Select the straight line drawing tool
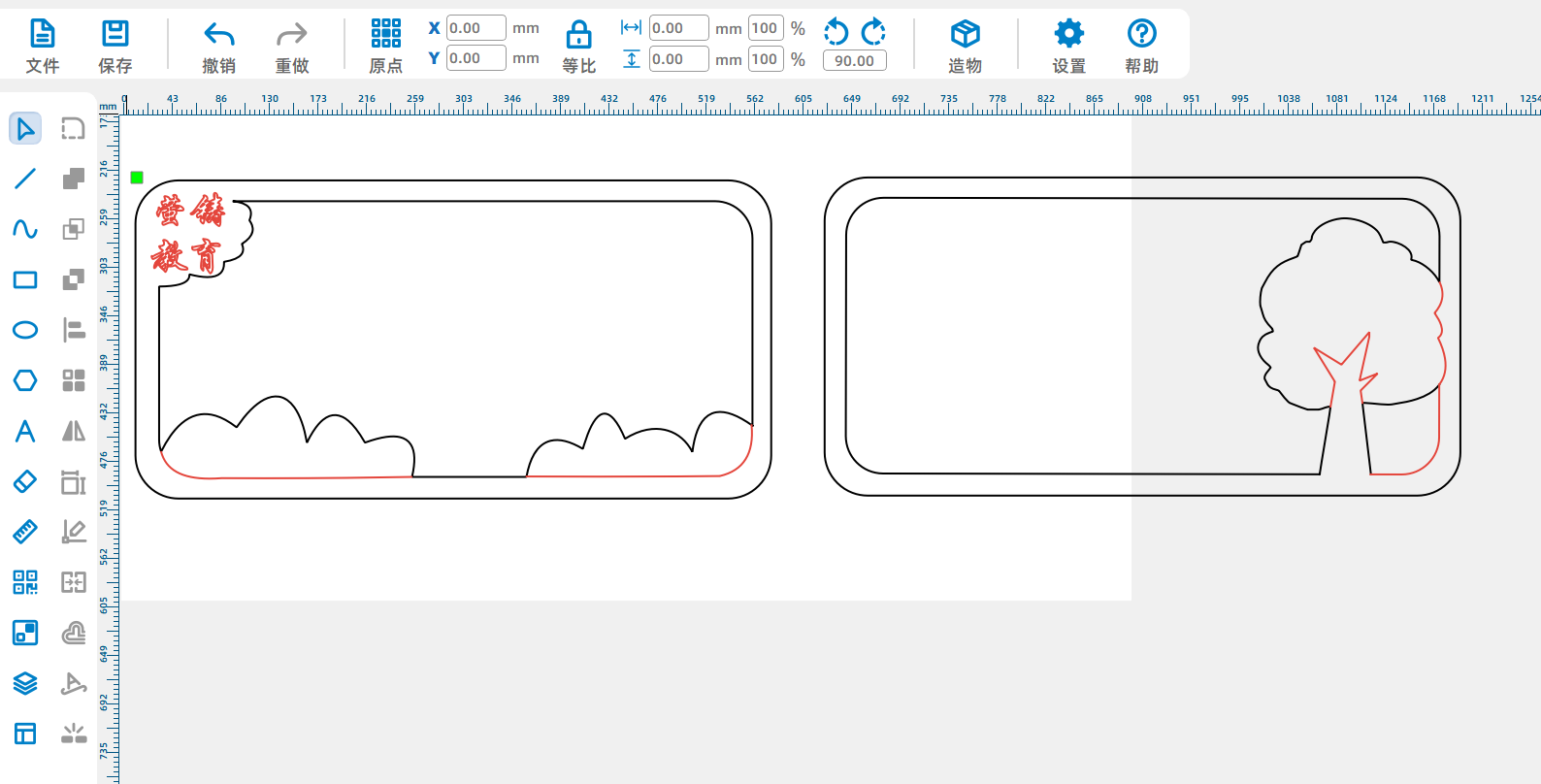1541x784 pixels. pyautogui.click(x=25, y=179)
